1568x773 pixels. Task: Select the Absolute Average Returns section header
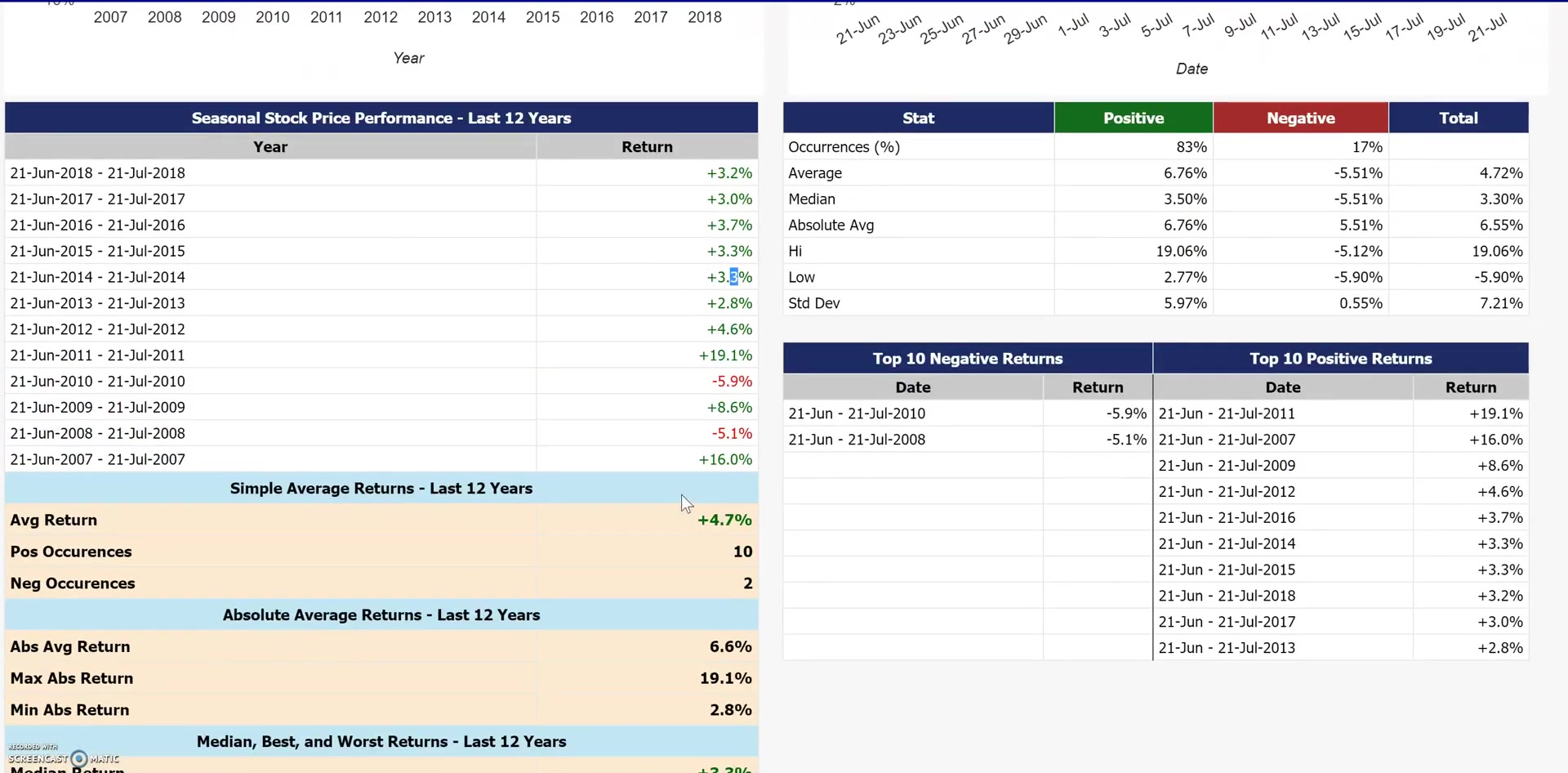(381, 615)
